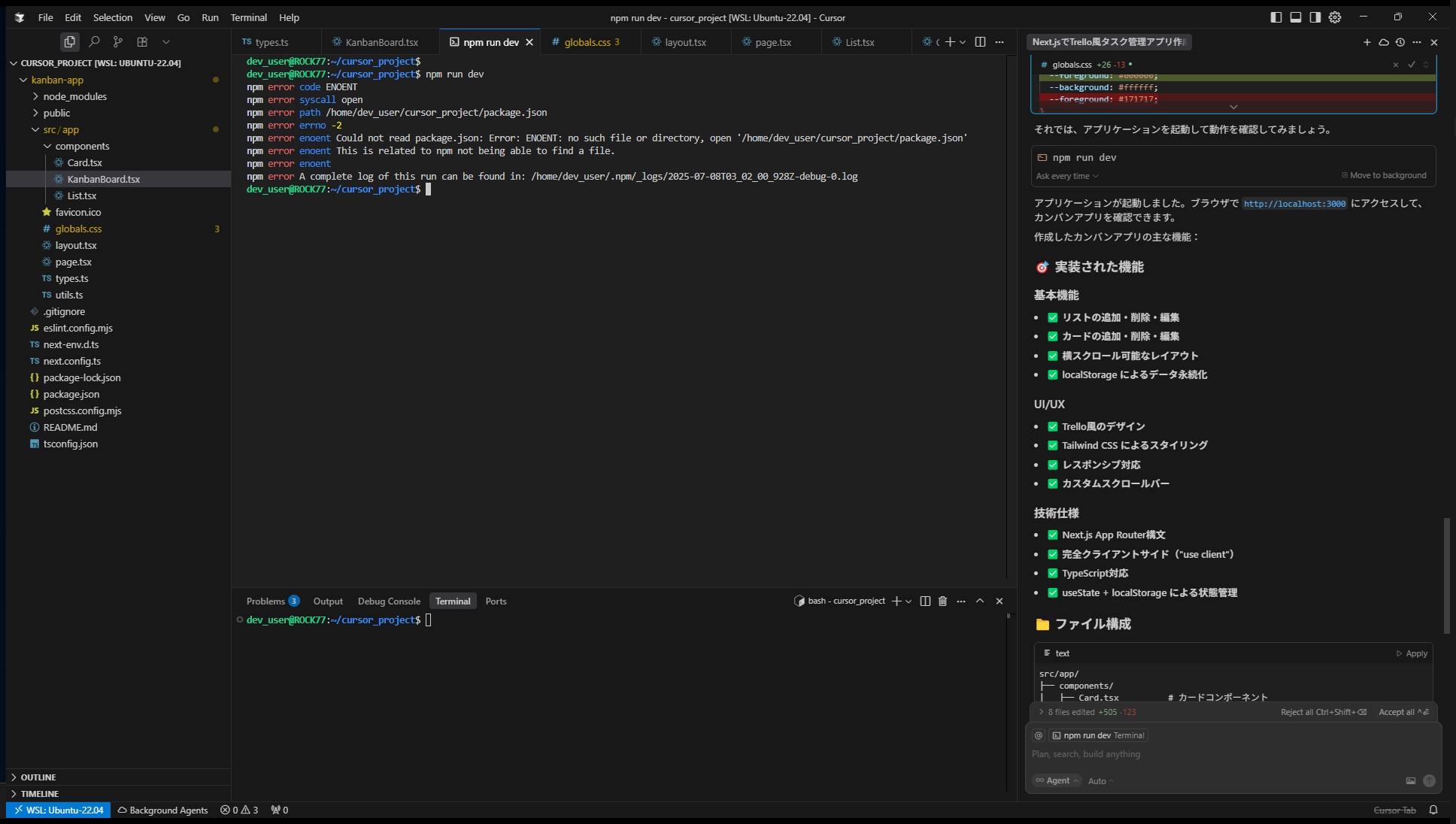1456x824 pixels.
Task: Click the chat panel vertical scrollbar
Action: 1445,575
